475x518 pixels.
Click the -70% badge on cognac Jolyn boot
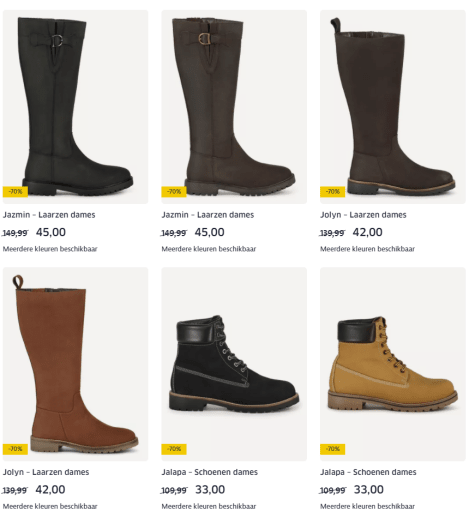point(15,449)
